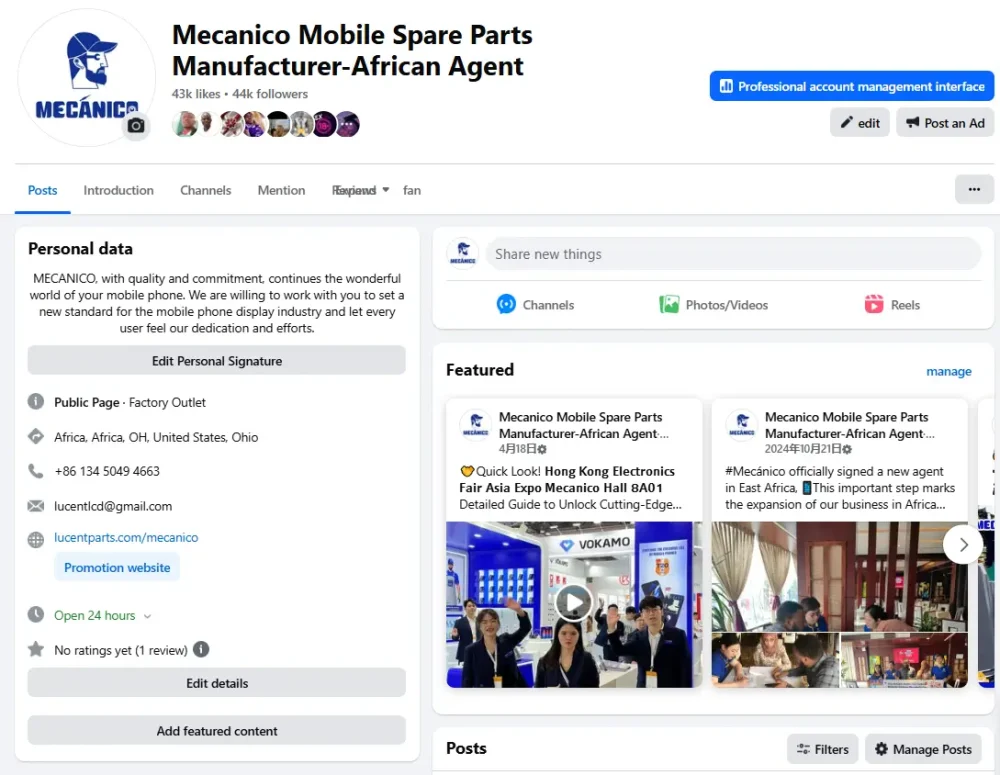Click the first follower avatar
The image size is (1000, 775).
[185, 124]
